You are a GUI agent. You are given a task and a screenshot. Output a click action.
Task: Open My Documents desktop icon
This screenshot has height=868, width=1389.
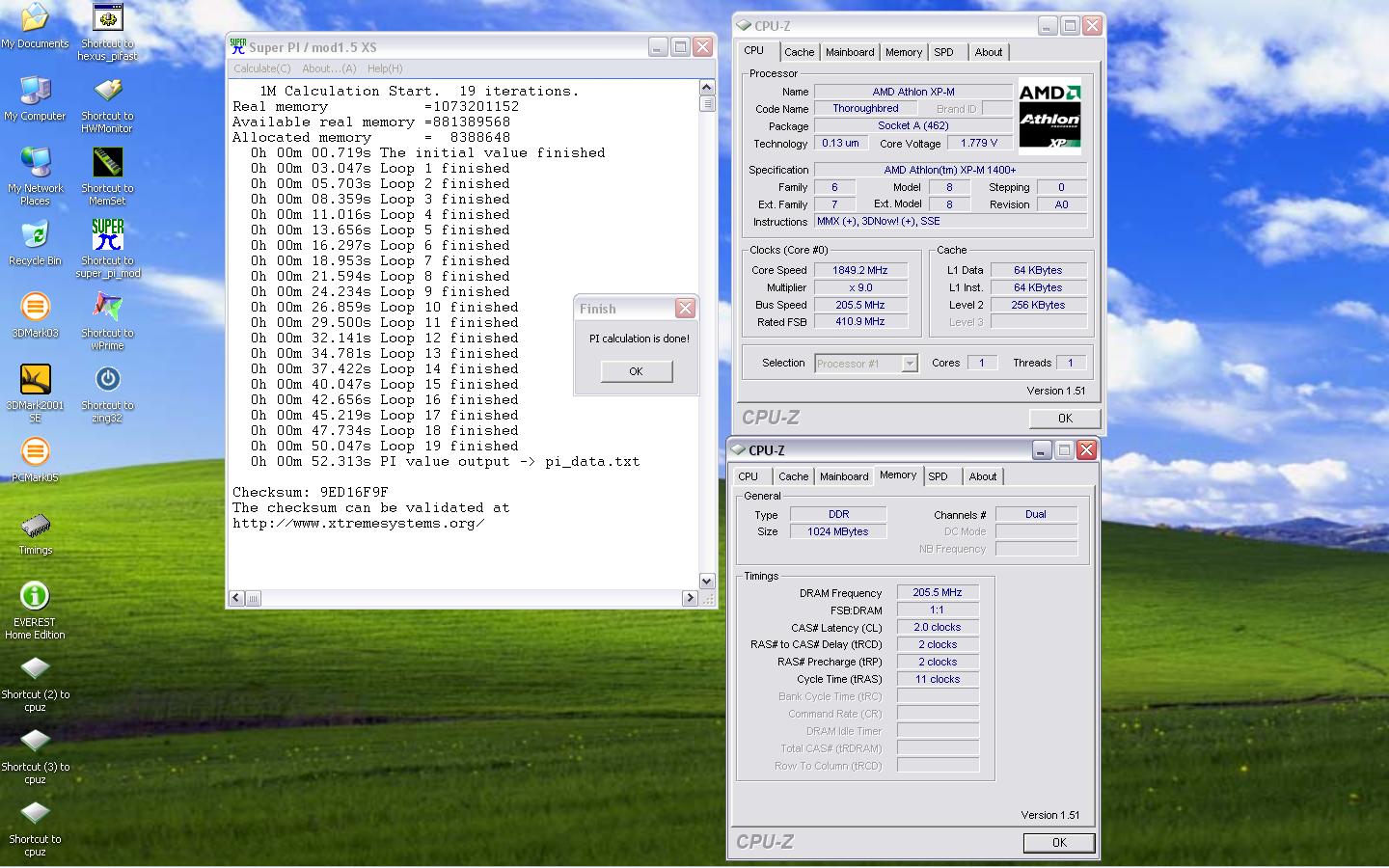[x=35, y=18]
